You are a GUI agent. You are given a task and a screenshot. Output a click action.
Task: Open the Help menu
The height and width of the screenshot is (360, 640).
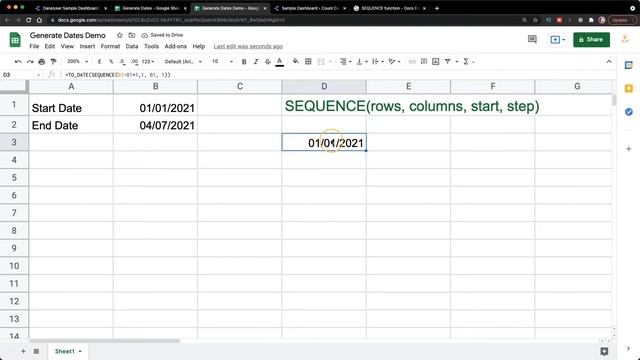199,47
